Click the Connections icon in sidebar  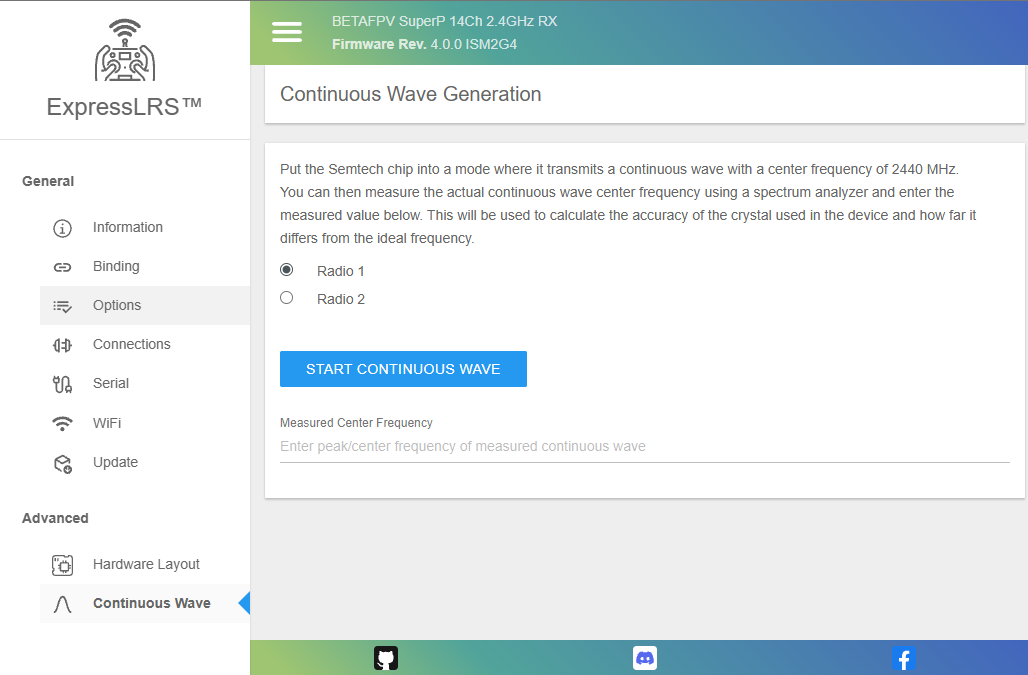click(x=62, y=345)
